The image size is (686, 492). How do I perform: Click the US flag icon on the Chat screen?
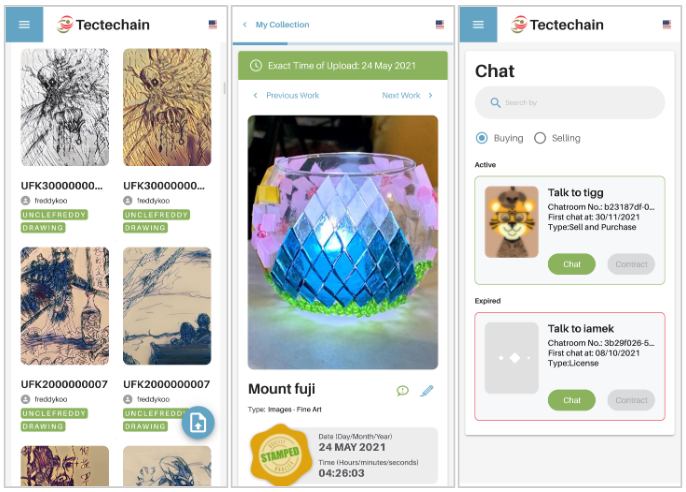coord(667,24)
